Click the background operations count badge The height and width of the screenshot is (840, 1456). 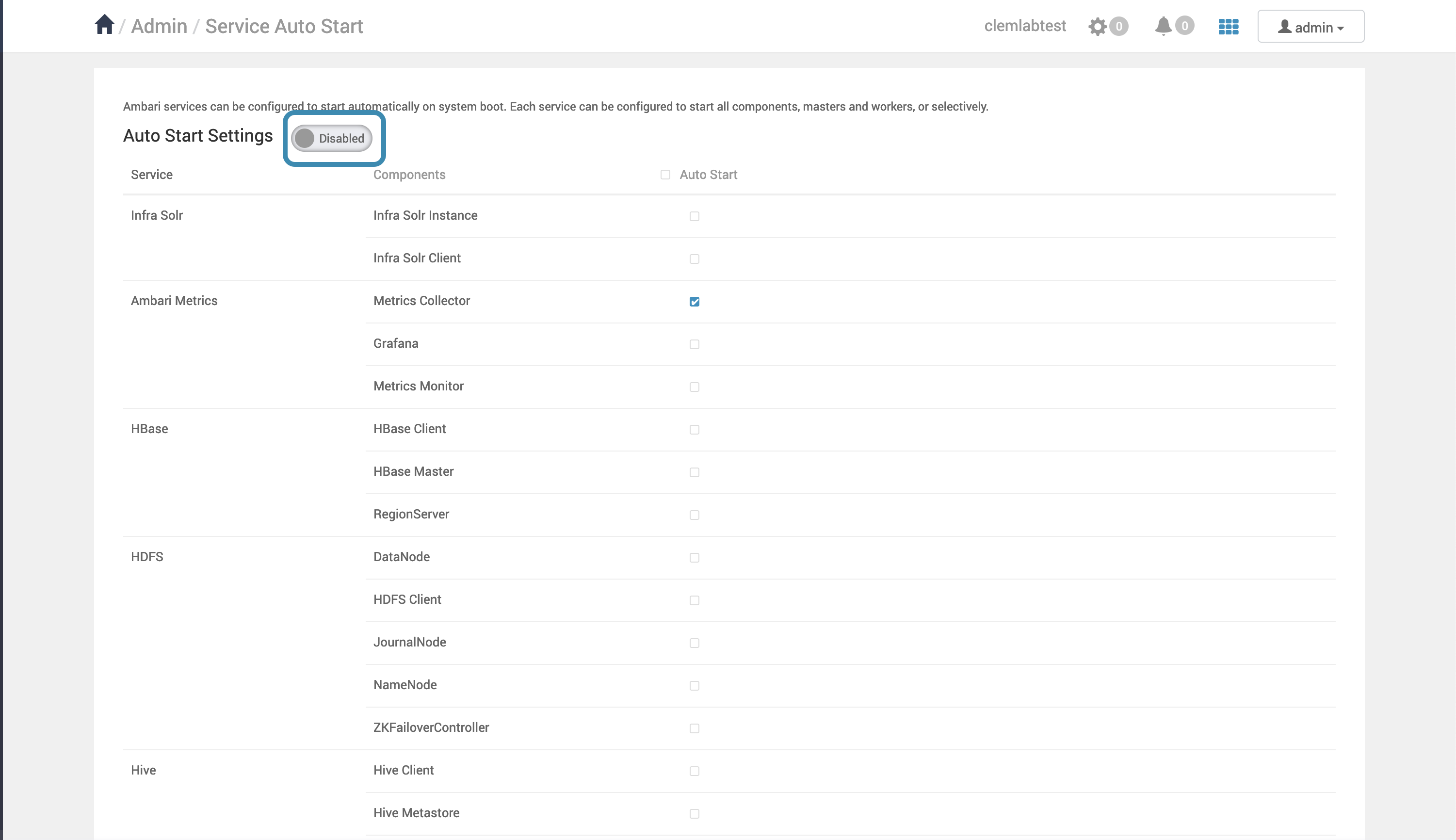(1119, 26)
